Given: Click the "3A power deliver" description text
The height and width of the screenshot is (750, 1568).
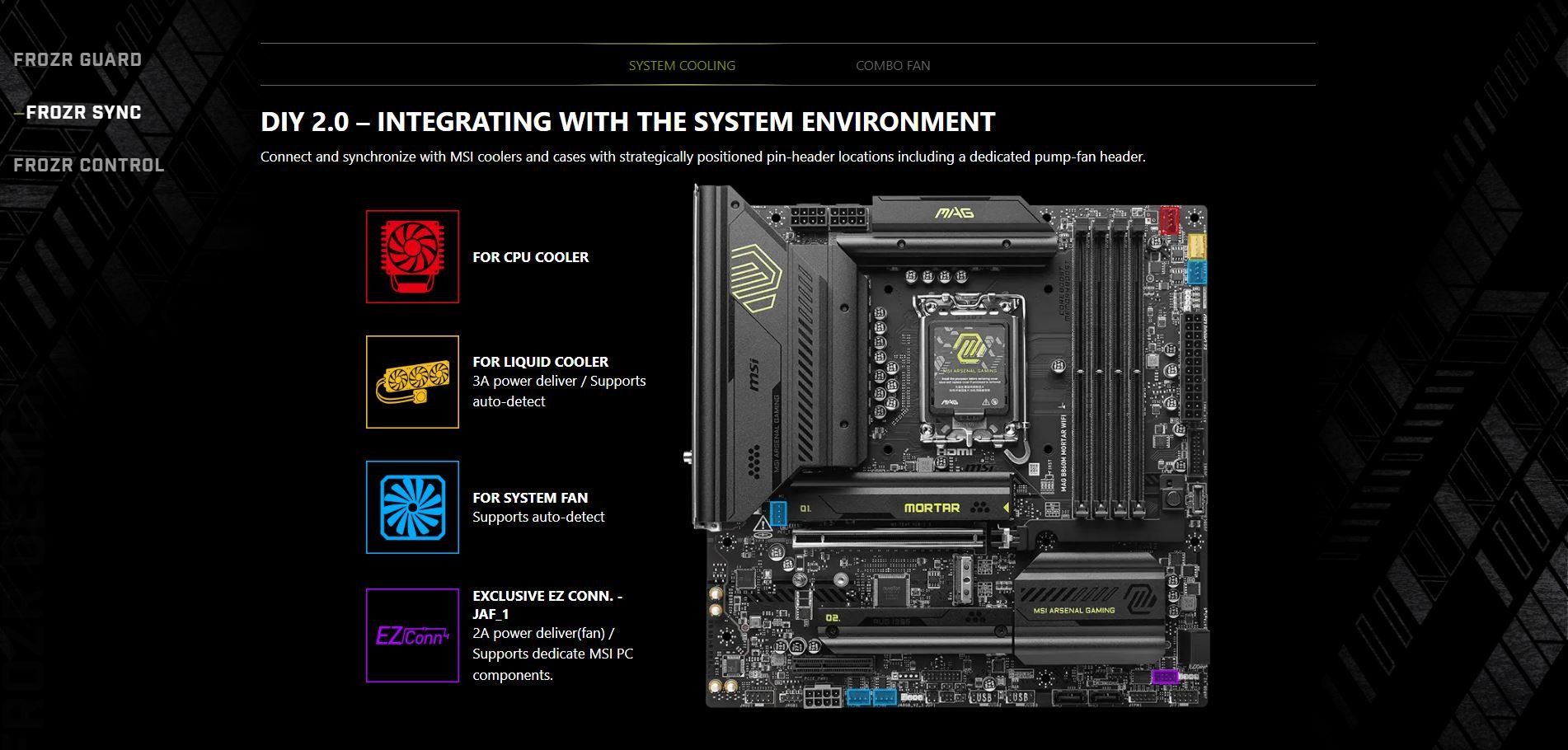Looking at the screenshot, I should pyautogui.click(x=559, y=391).
